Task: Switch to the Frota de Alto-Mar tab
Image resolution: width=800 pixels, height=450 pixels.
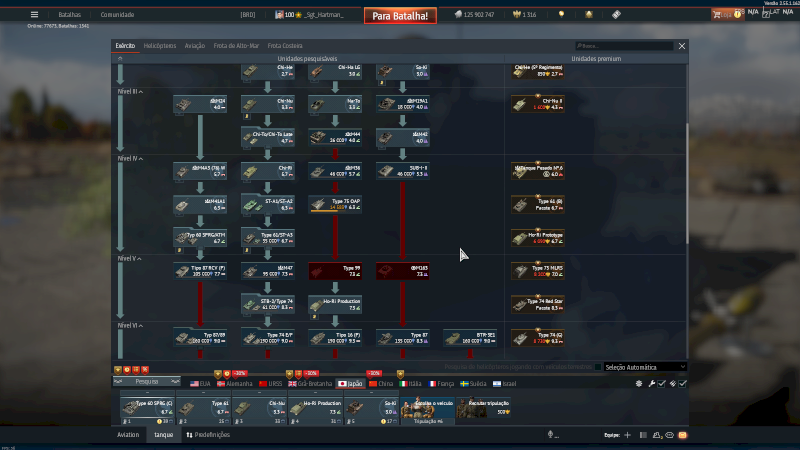Action: (236, 46)
